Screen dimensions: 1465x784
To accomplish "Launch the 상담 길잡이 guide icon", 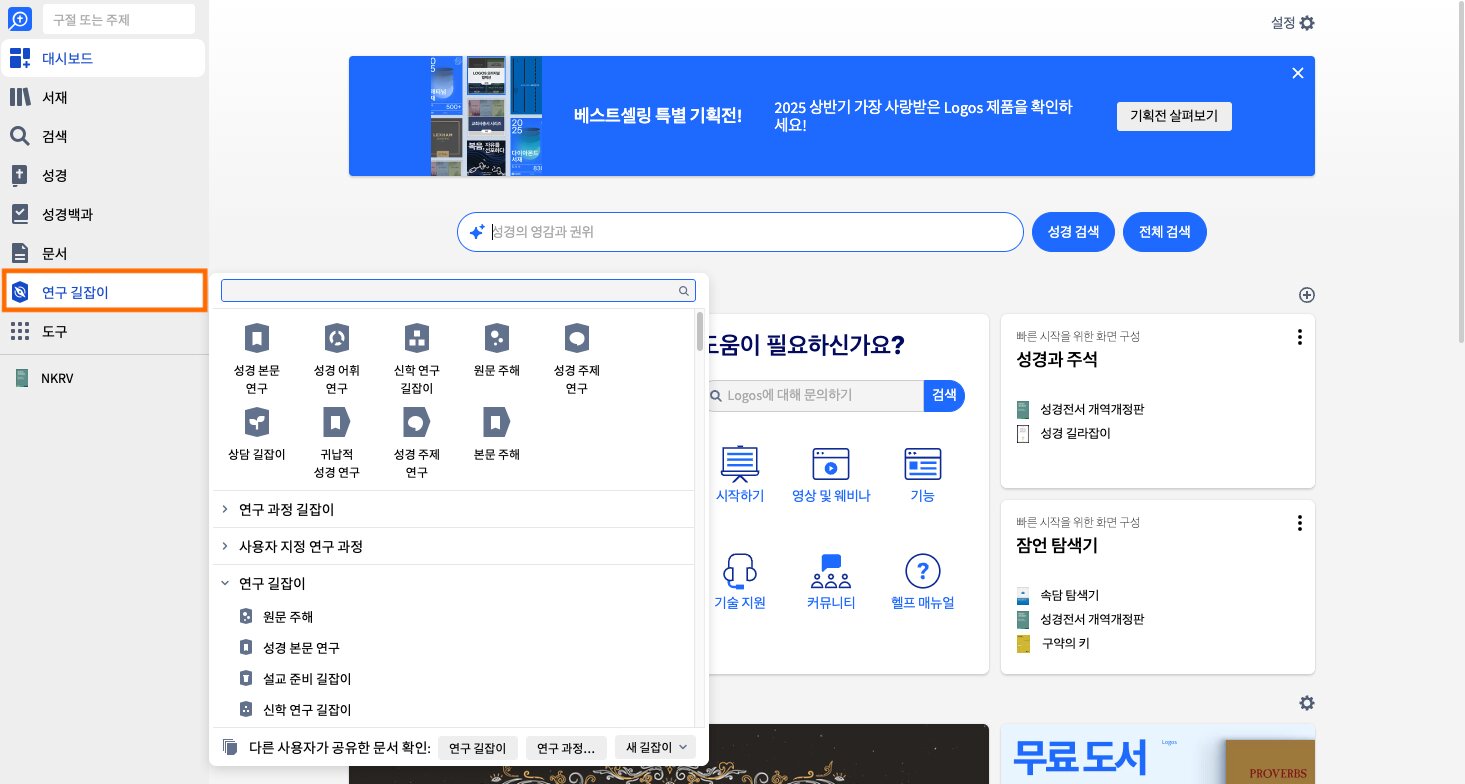I will point(257,434).
